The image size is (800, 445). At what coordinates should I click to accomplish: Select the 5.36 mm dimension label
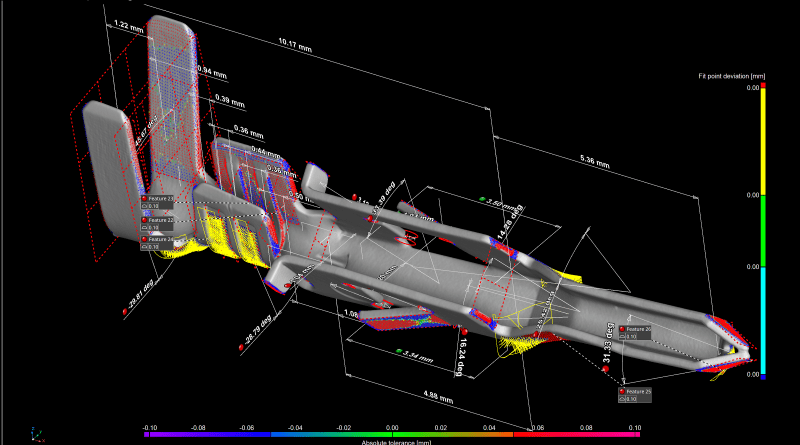pyautogui.click(x=594, y=162)
